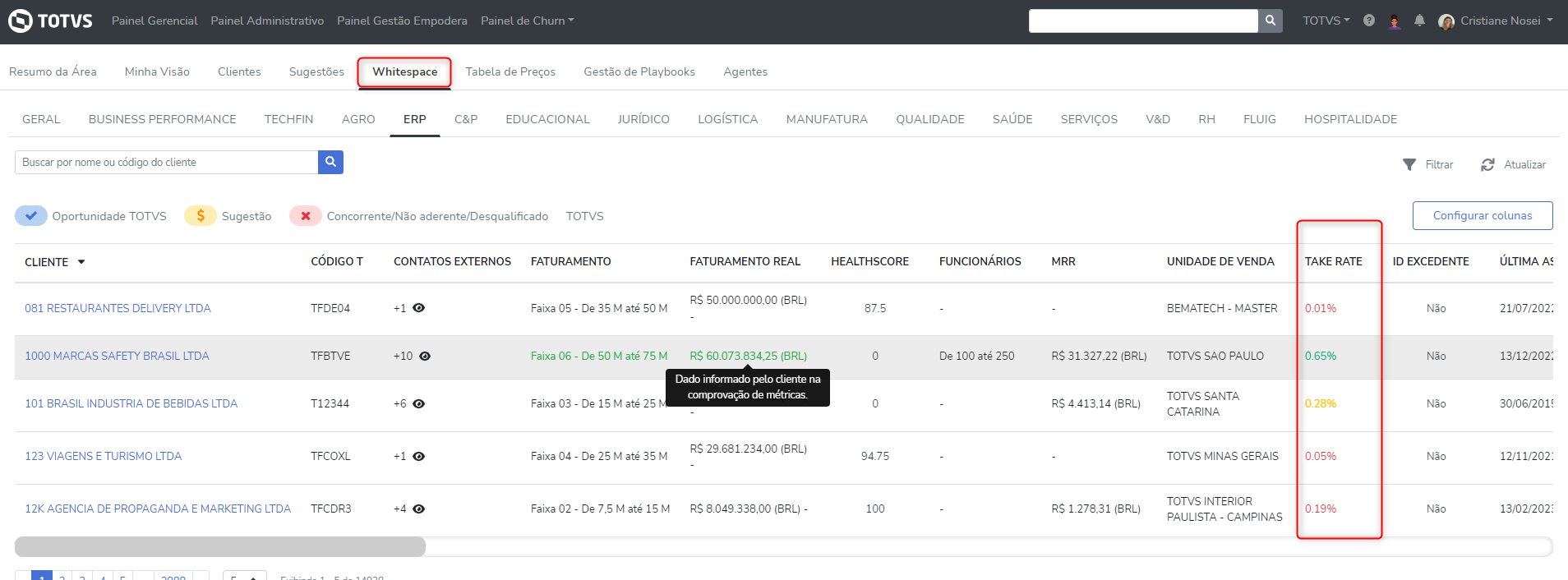Open Cristiane Nosei user menu
This screenshot has width=1568, height=580.
pos(1506,21)
